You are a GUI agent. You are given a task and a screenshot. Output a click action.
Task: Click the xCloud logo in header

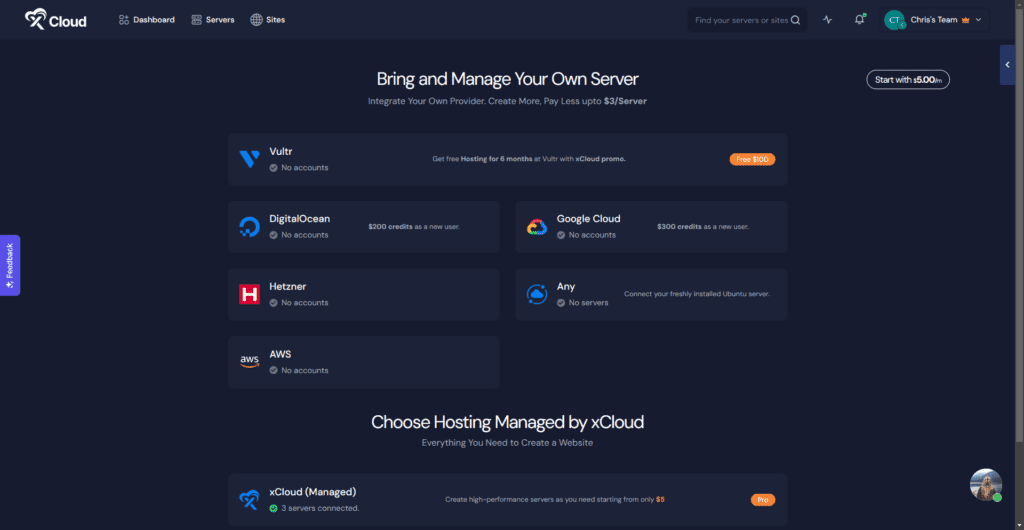[x=56, y=19]
